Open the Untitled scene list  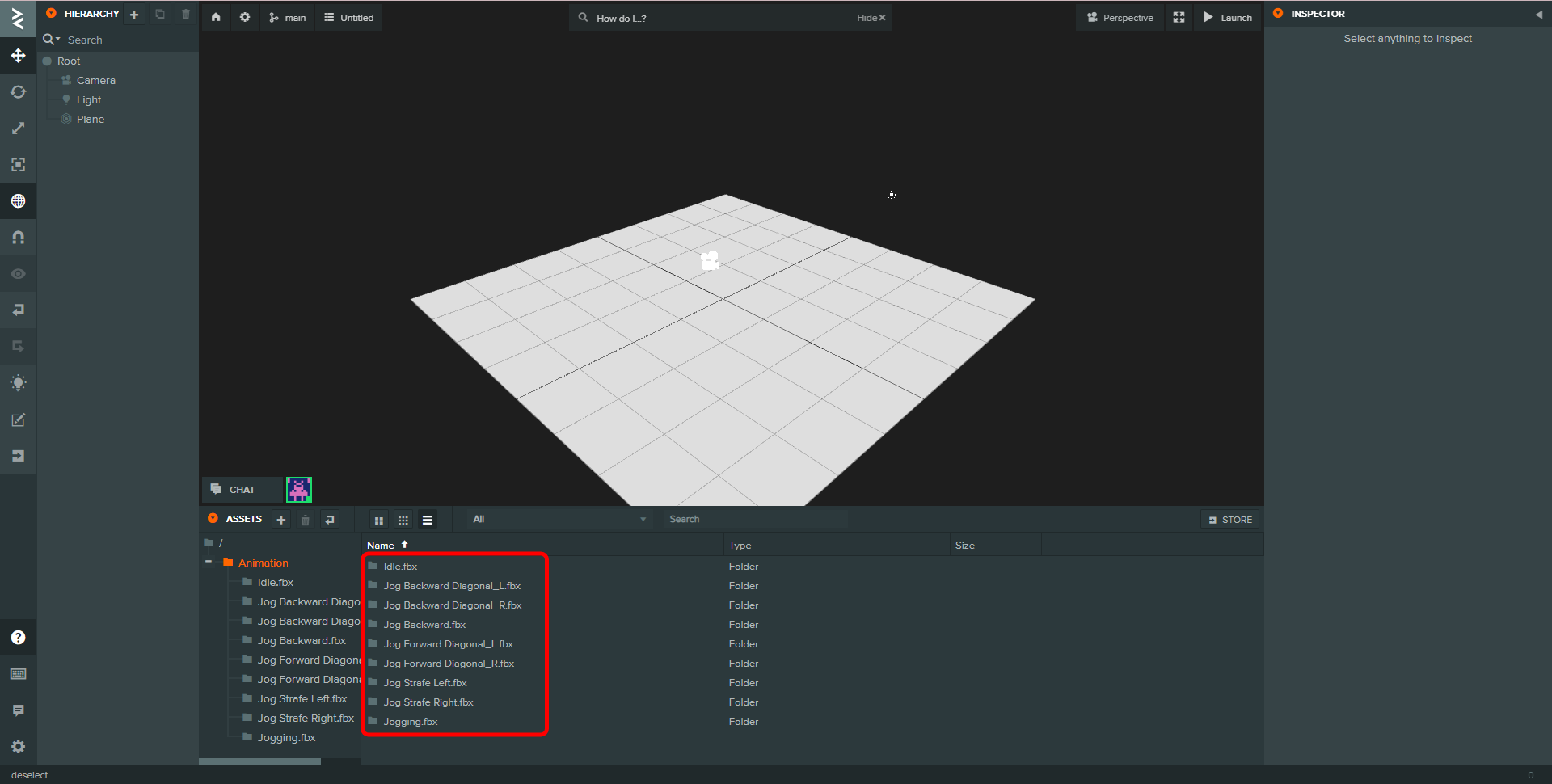348,17
